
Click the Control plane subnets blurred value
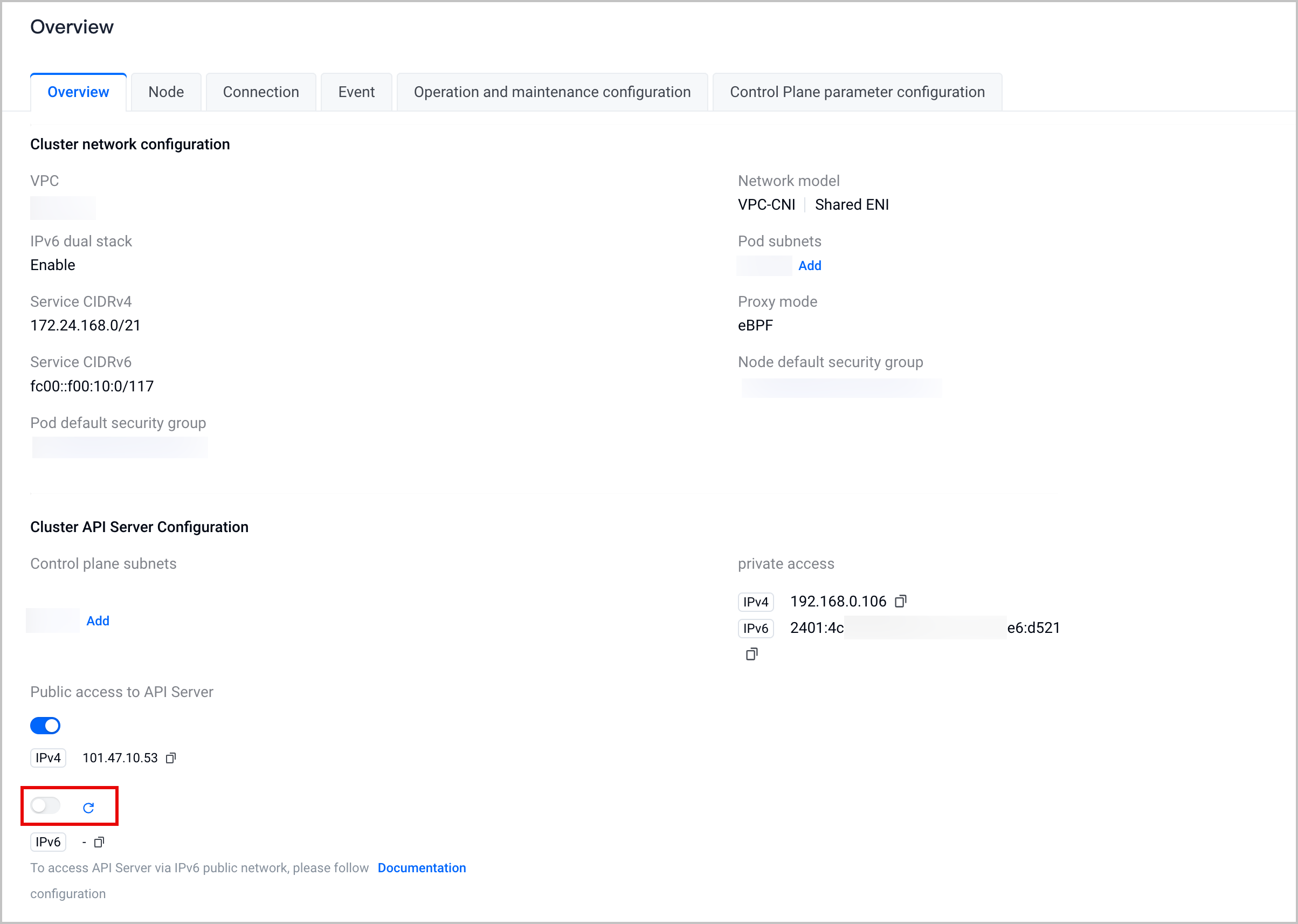(x=53, y=620)
